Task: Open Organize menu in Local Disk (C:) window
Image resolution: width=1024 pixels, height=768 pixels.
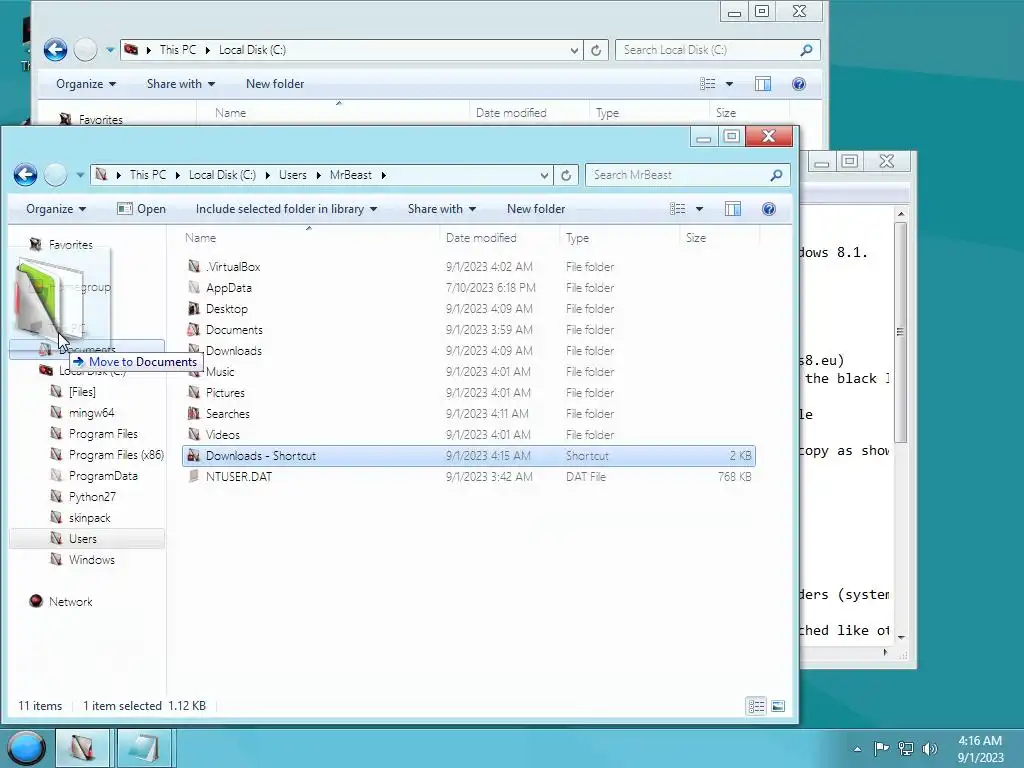Action: (86, 84)
